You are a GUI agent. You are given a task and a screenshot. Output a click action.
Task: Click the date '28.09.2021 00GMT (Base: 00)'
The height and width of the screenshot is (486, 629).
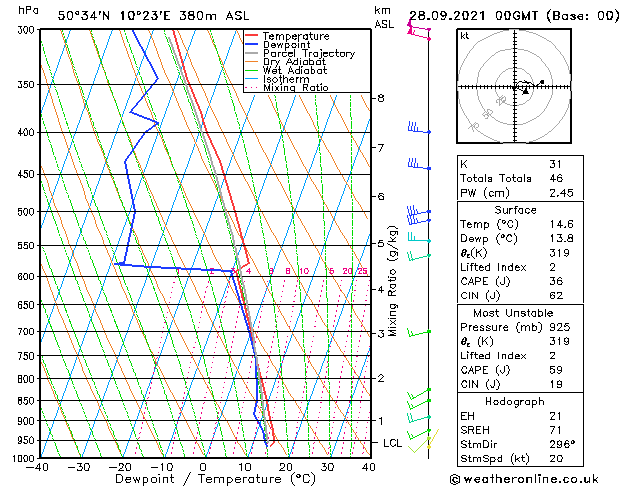(x=514, y=16)
